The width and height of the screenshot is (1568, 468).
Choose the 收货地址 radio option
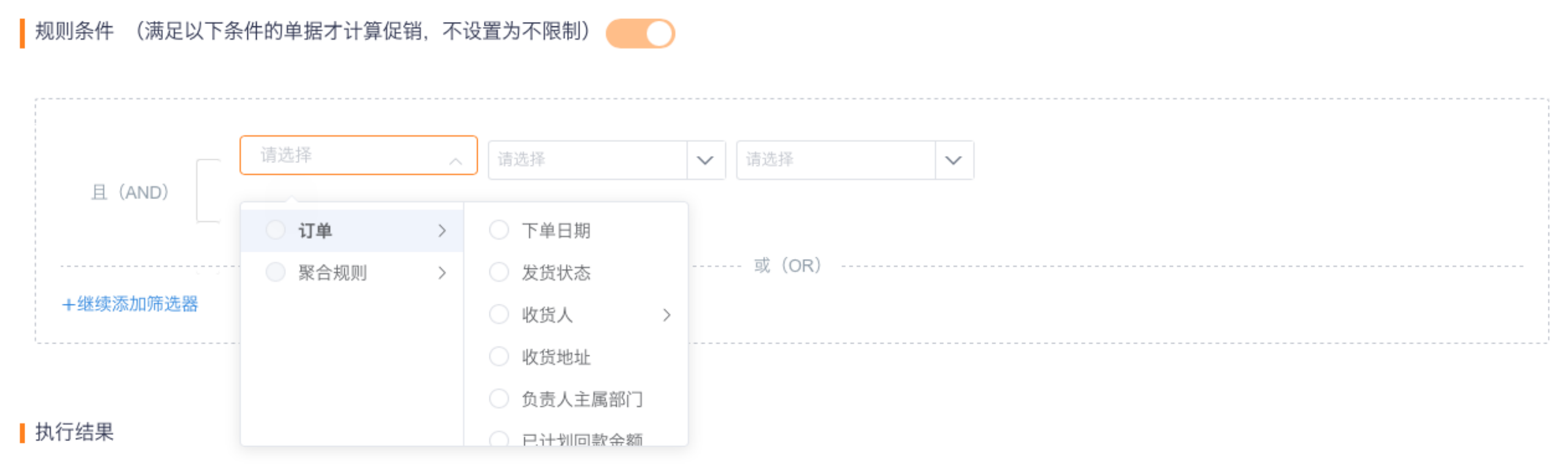pyautogui.click(x=499, y=357)
